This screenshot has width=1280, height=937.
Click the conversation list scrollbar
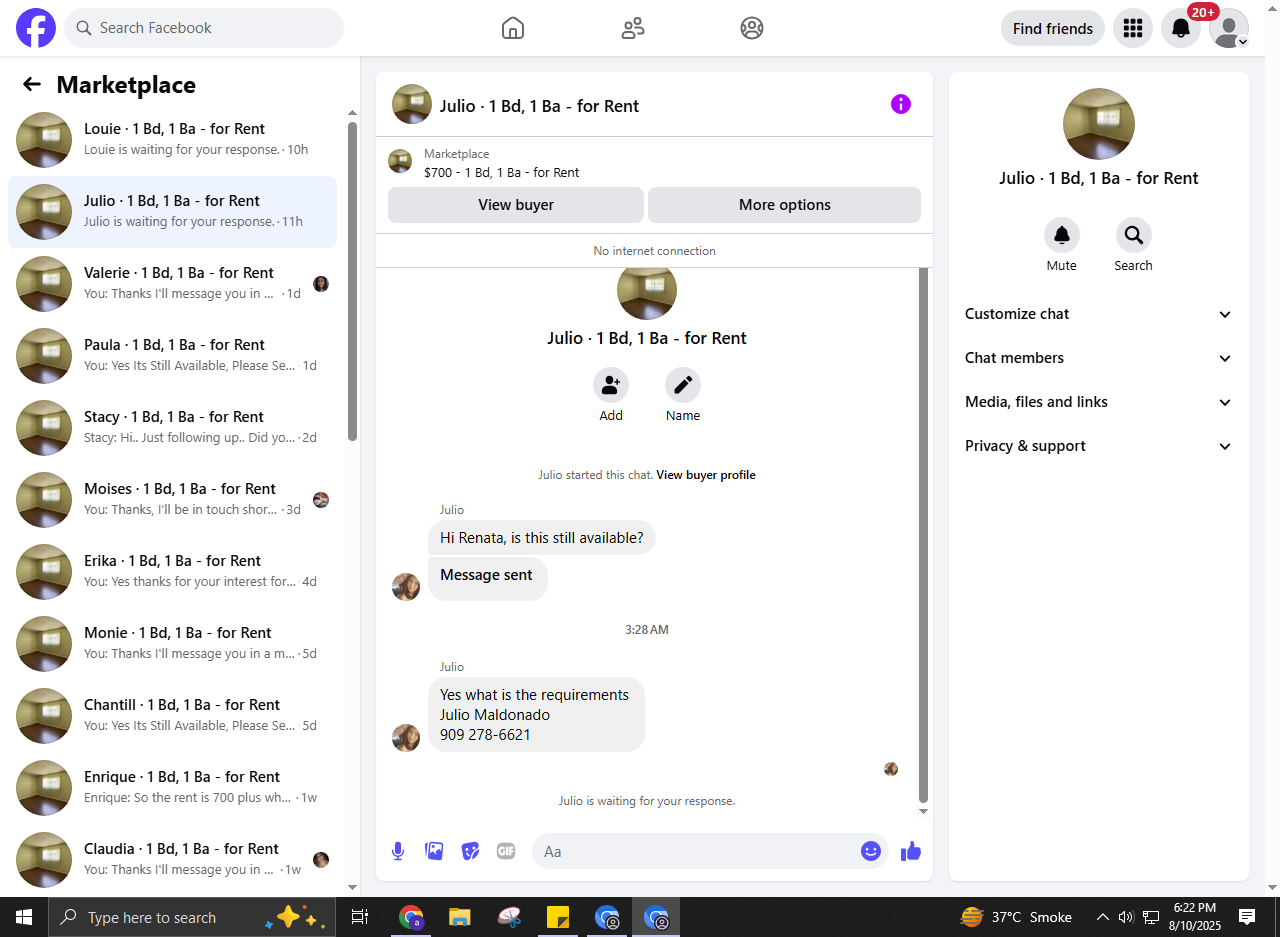[x=352, y=281]
